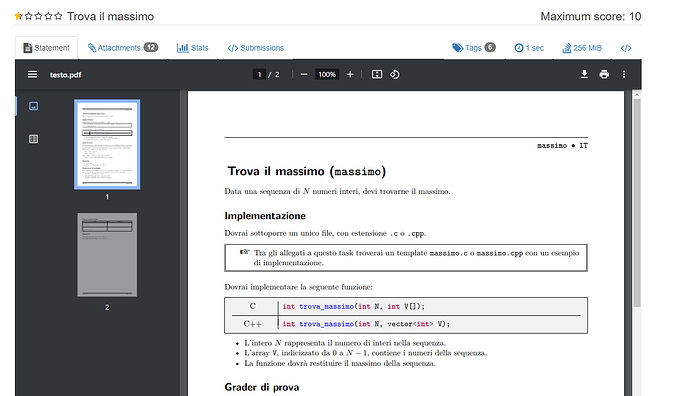Open the Submissions tab
Viewport: 690px width, 396px height.
click(x=256, y=48)
